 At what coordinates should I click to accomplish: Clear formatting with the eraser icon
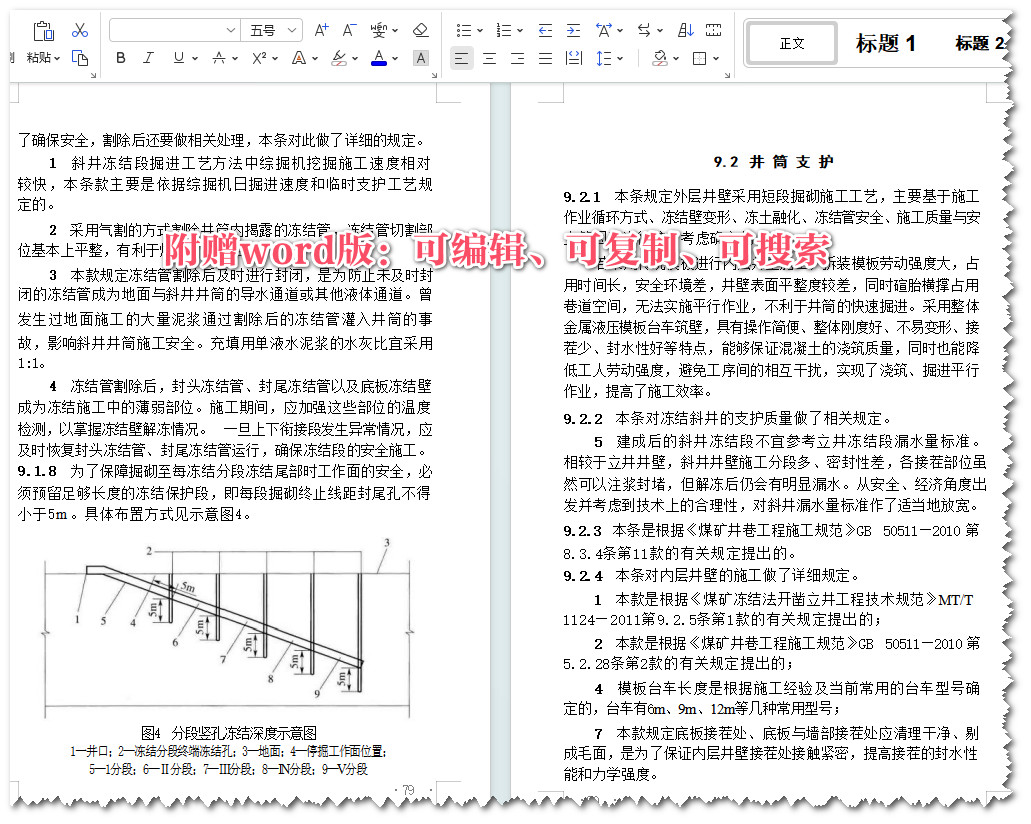pos(420,31)
